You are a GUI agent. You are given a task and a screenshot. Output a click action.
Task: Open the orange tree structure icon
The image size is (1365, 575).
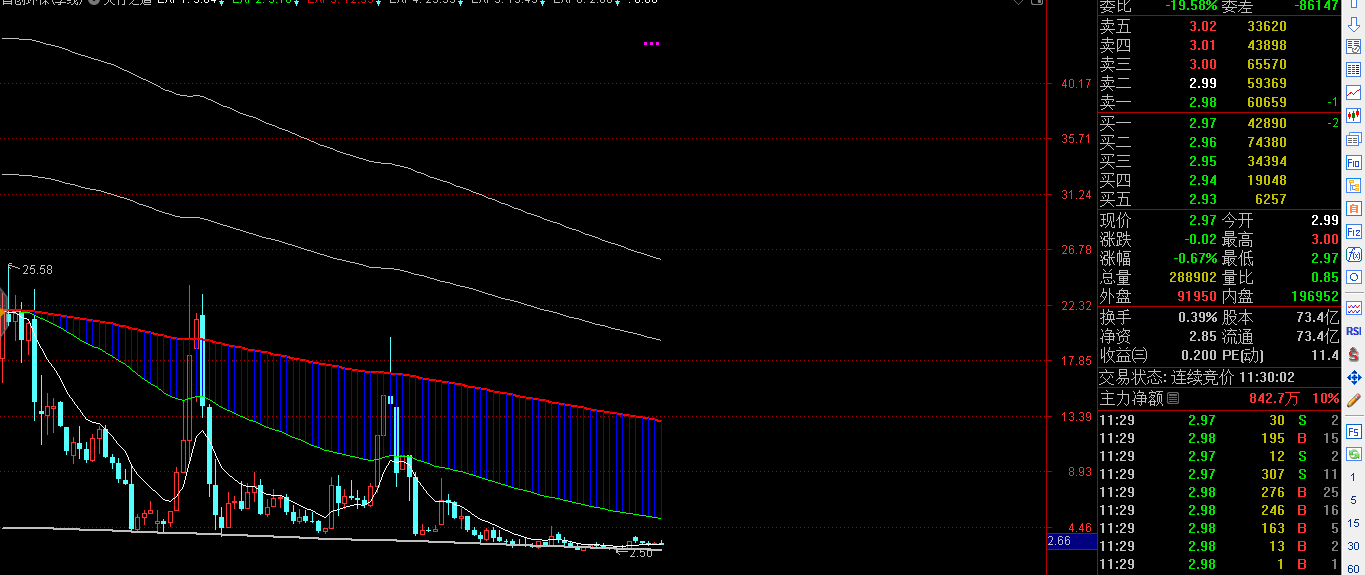(x=1354, y=185)
